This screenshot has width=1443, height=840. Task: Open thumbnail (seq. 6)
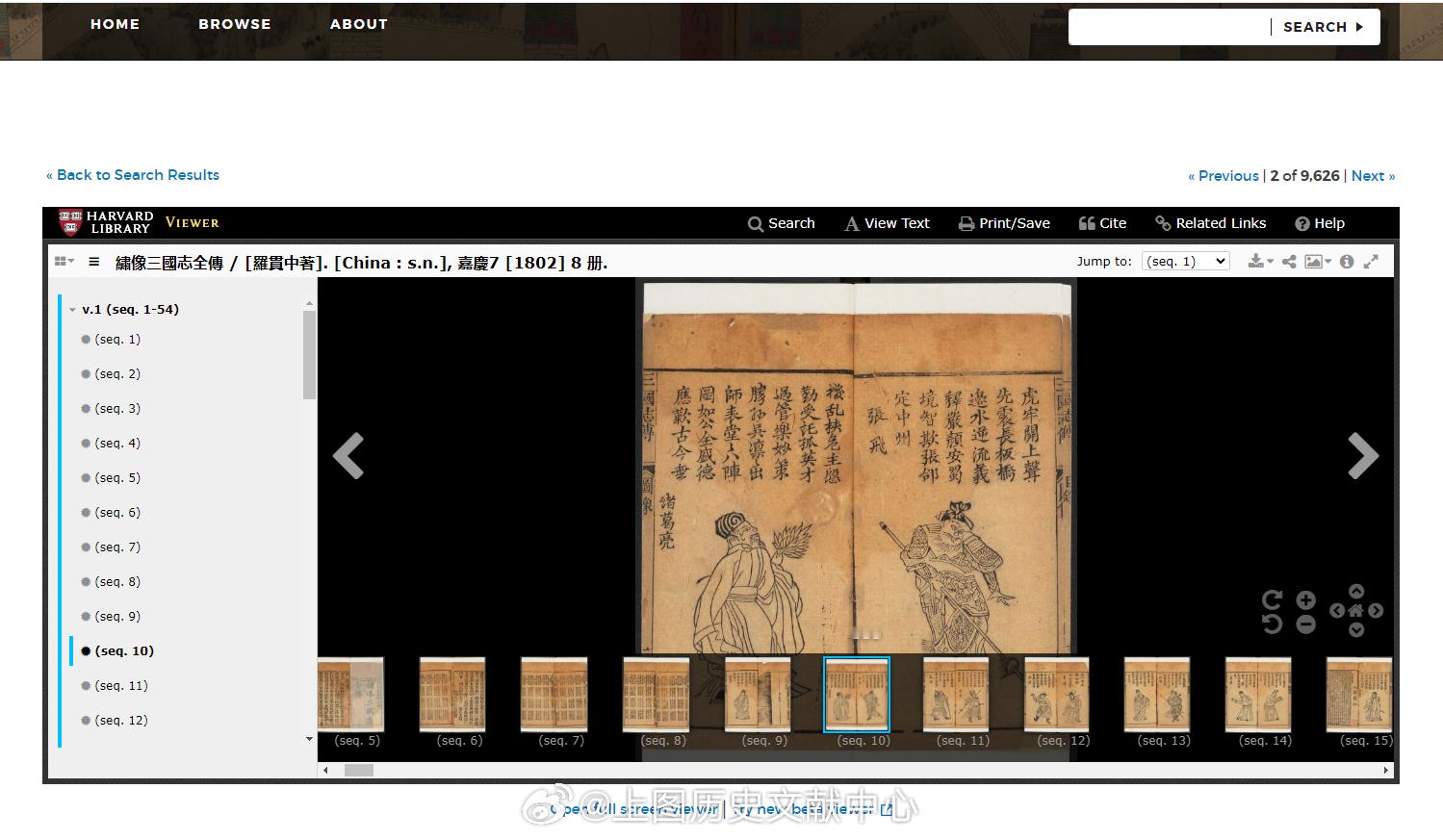[x=452, y=695]
